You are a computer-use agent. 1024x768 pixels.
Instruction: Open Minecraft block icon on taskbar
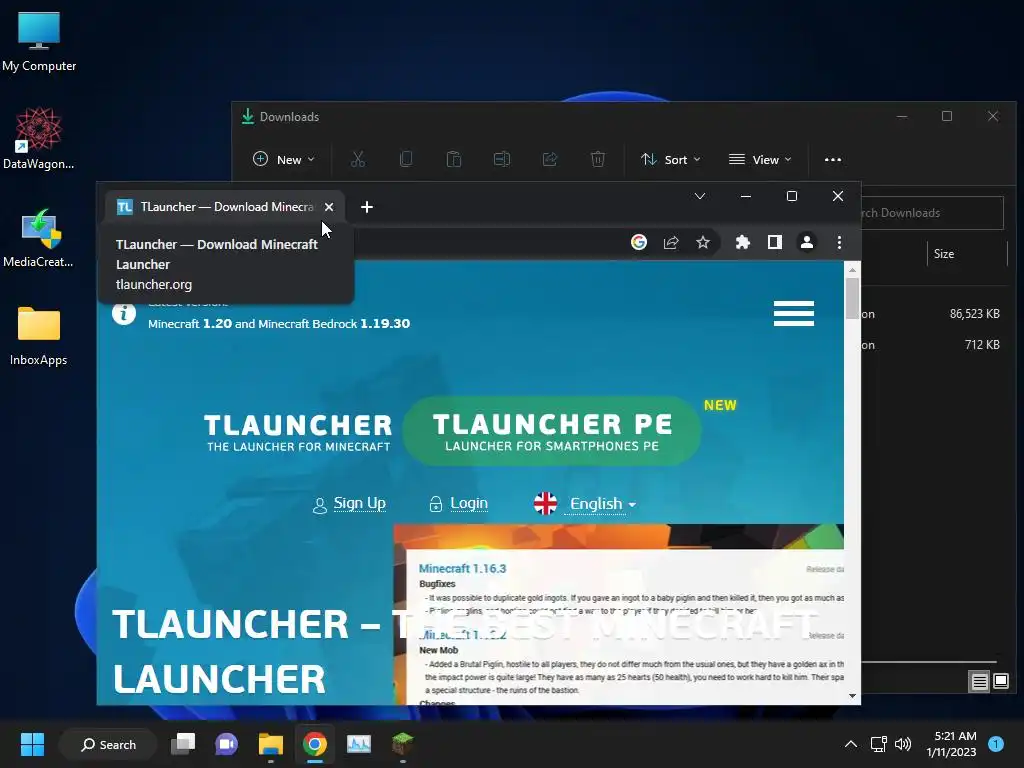pos(402,744)
